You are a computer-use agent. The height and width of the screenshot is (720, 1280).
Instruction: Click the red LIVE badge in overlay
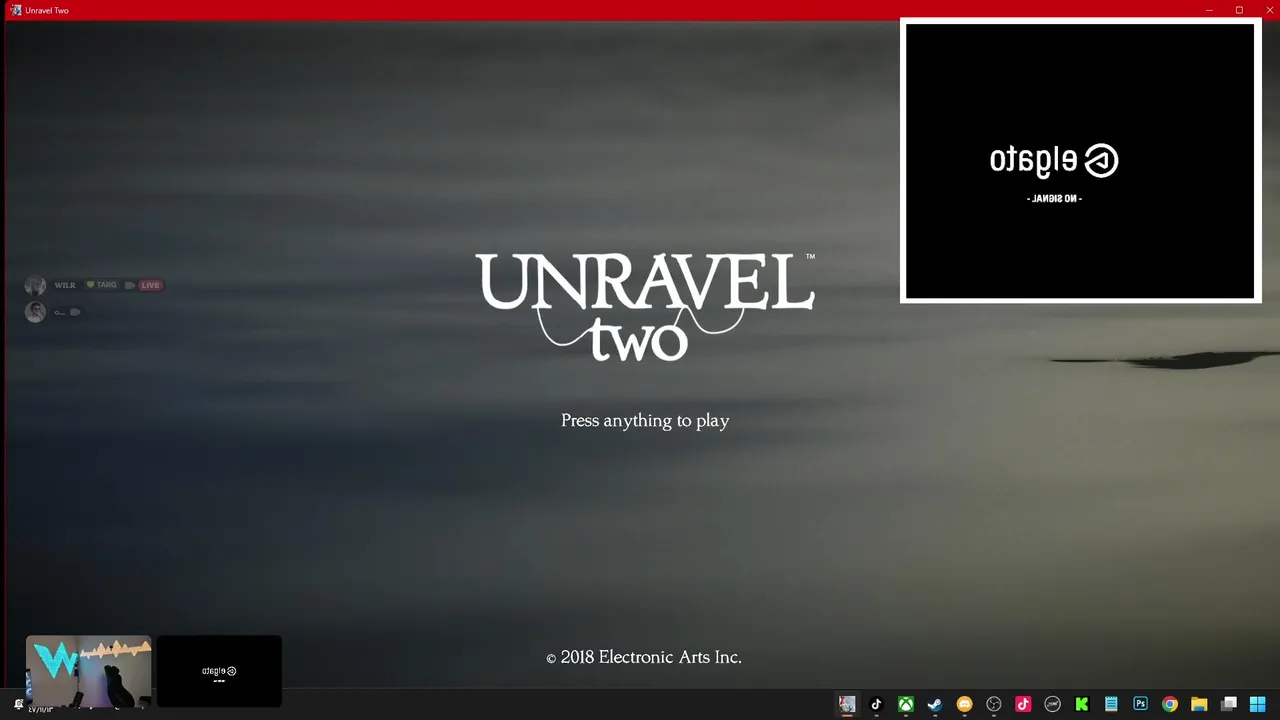(x=150, y=285)
